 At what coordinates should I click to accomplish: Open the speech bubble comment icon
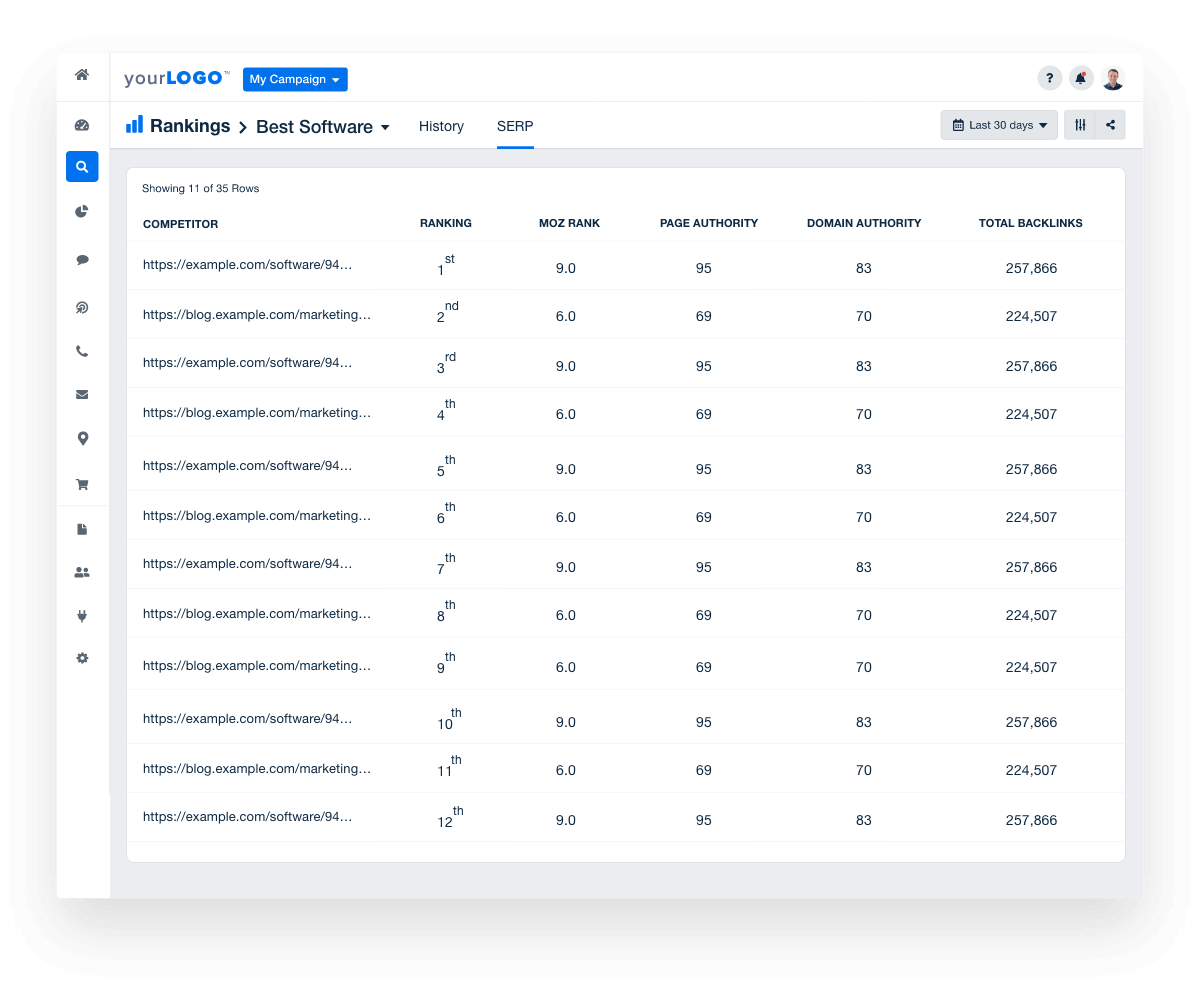coord(82,260)
